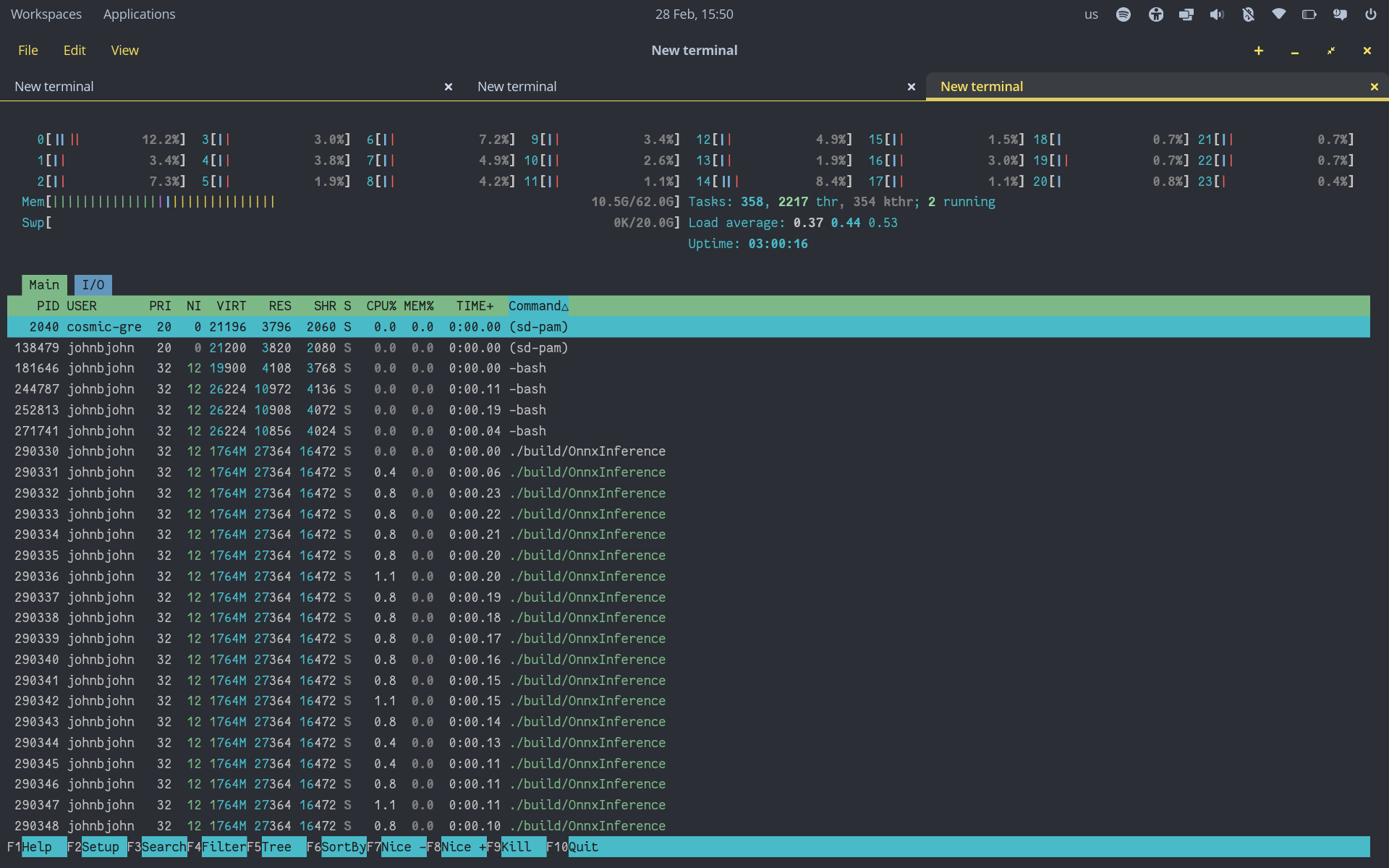The image size is (1389, 868).
Task: Open the Spotify tray icon
Action: pyautogui.click(x=1123, y=14)
